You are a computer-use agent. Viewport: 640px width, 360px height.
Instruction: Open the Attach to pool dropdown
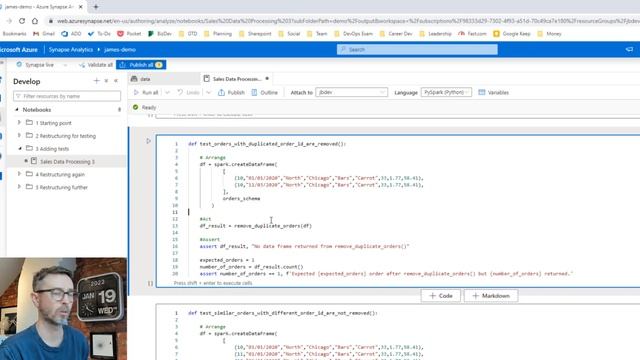pyautogui.click(x=351, y=93)
